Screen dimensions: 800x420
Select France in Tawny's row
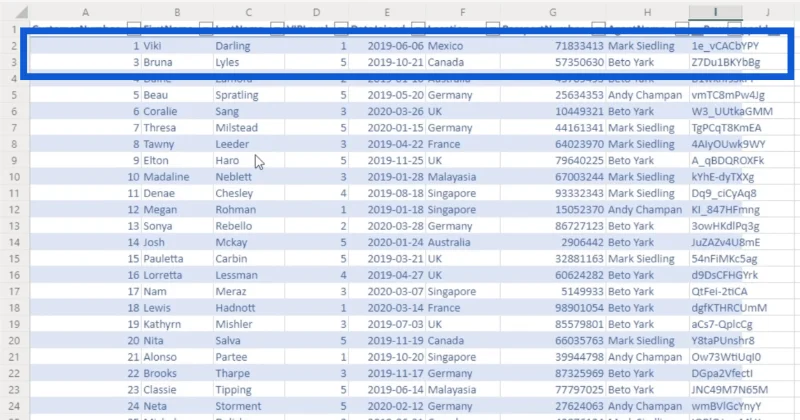(x=462, y=144)
